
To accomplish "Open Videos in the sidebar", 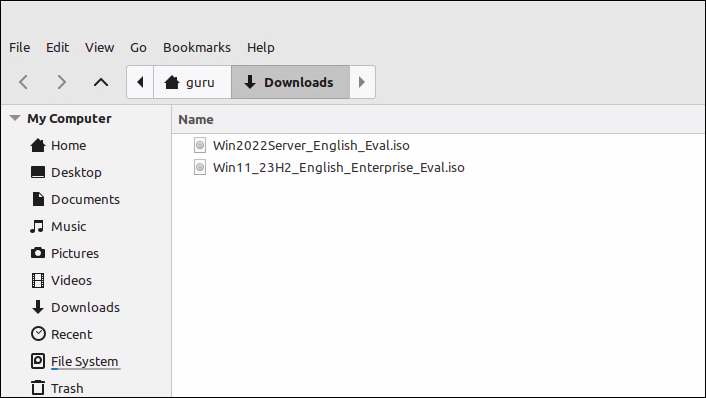I will tap(71, 280).
